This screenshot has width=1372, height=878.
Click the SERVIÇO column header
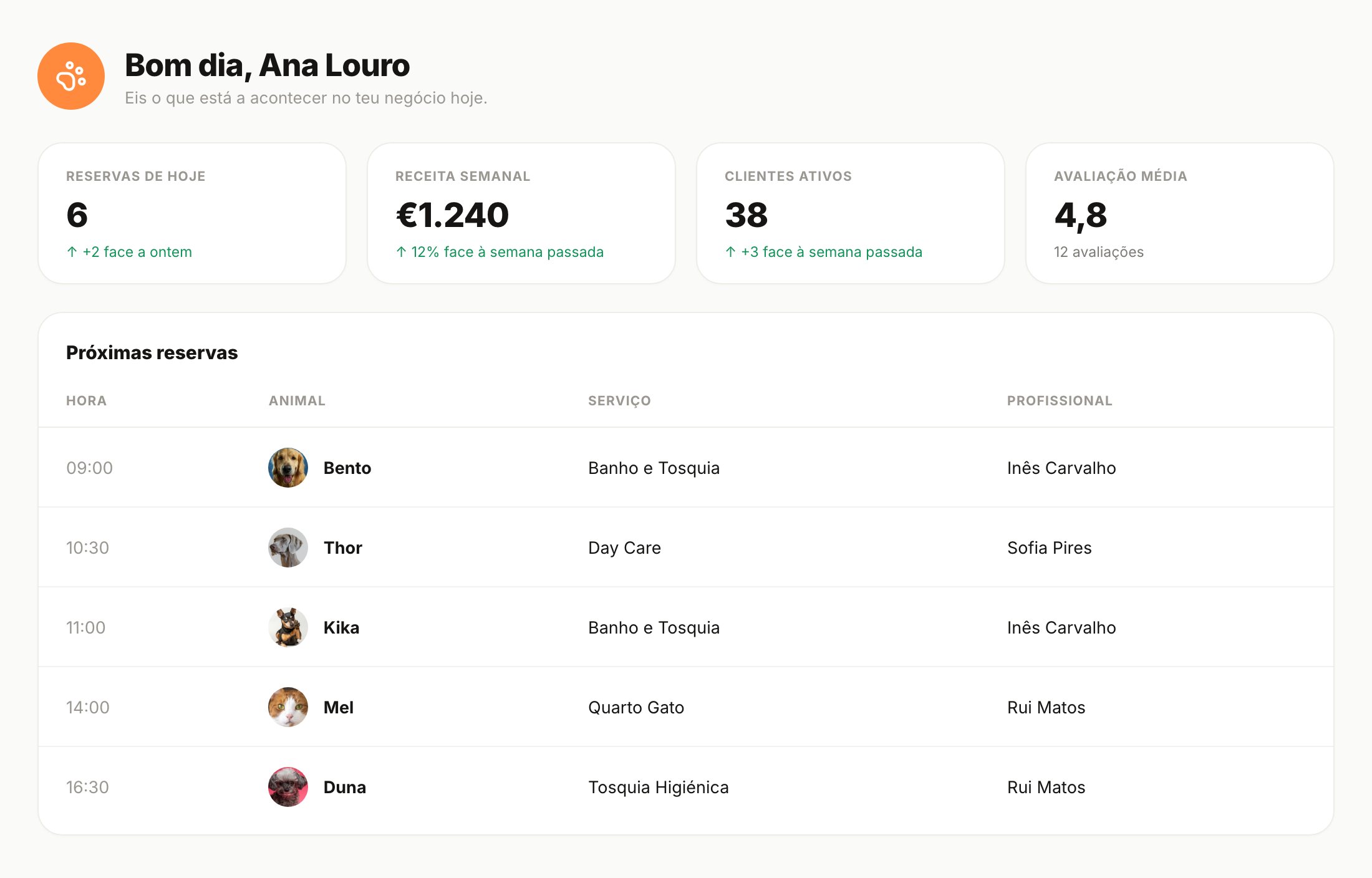(619, 401)
